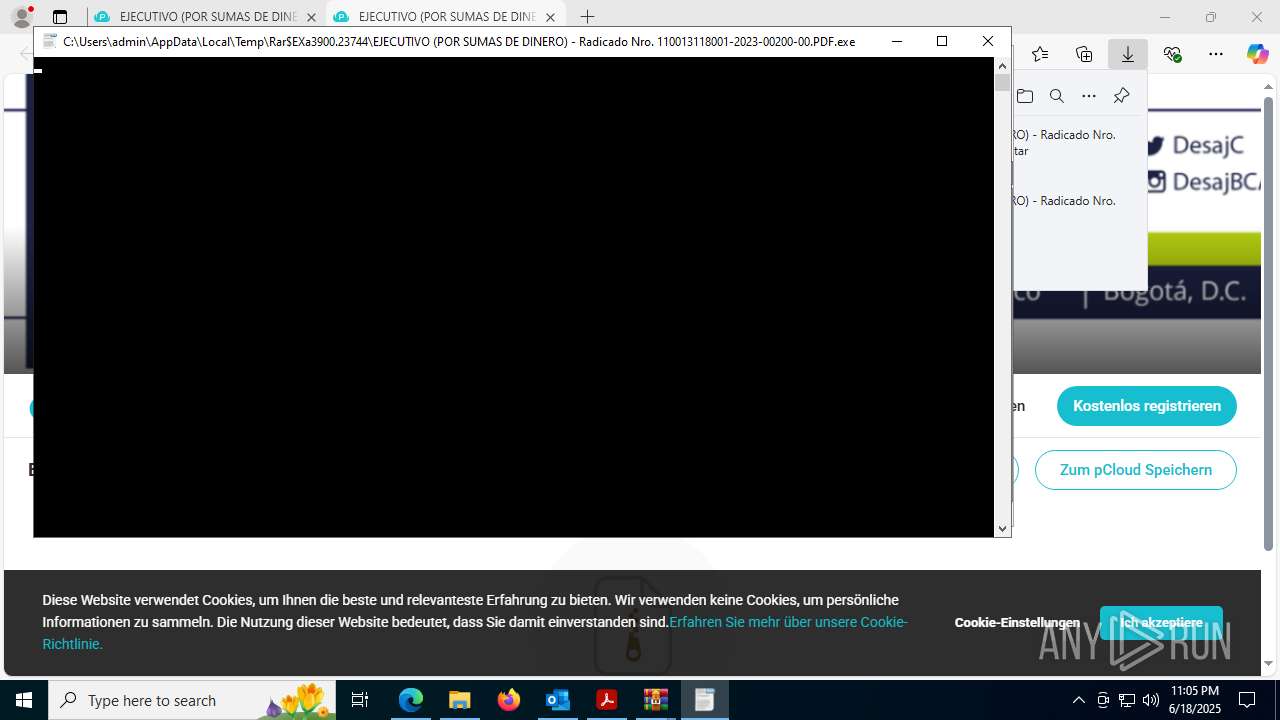Close the PDF.exe console window

point(988,41)
